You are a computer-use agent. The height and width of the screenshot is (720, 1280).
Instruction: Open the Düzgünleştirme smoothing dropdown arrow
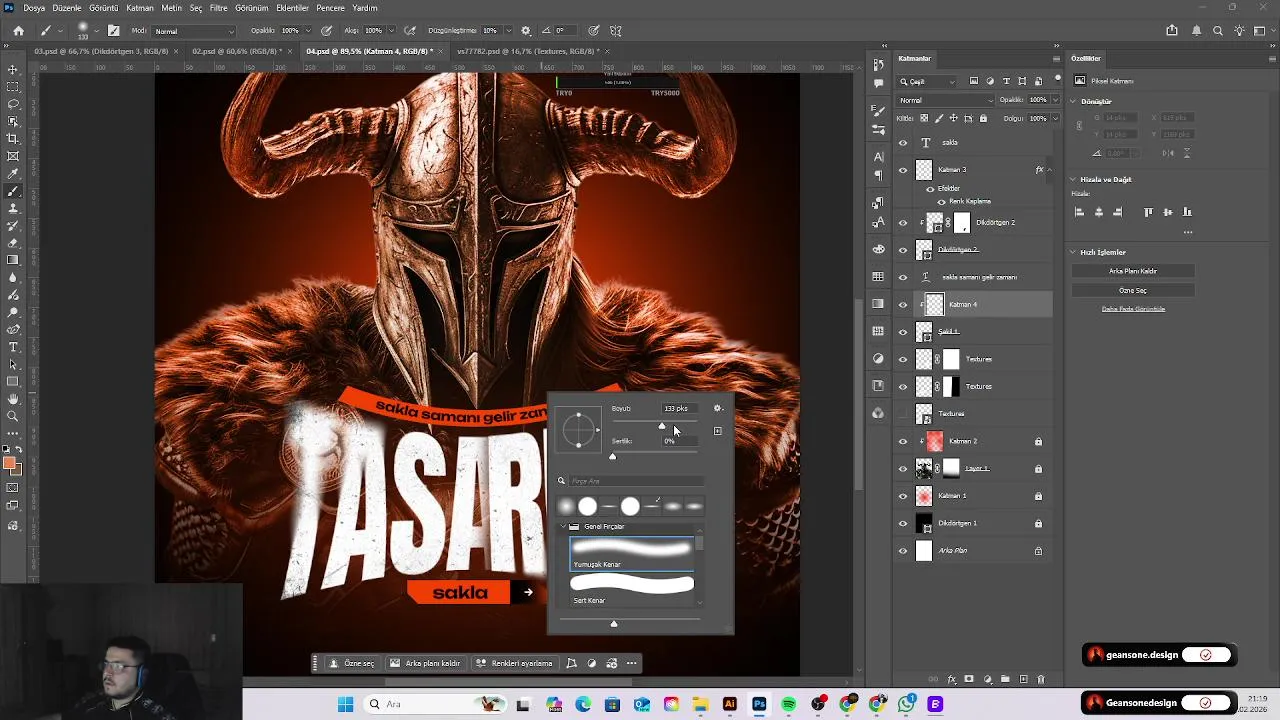coord(506,31)
